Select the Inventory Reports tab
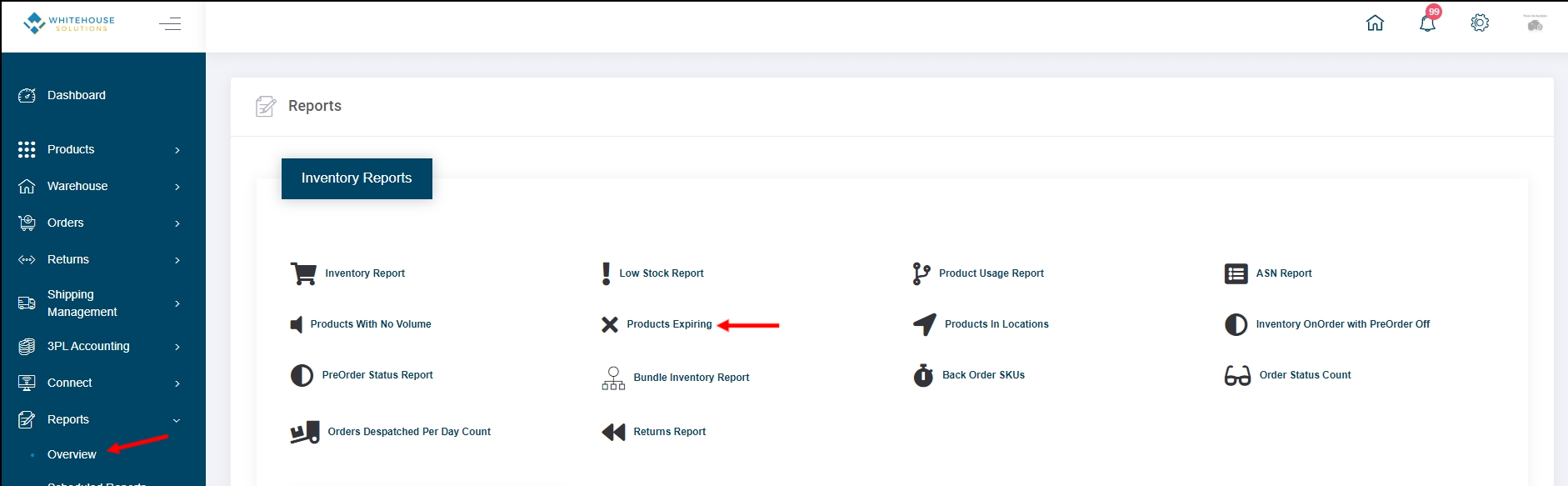The image size is (1568, 486). point(357,178)
